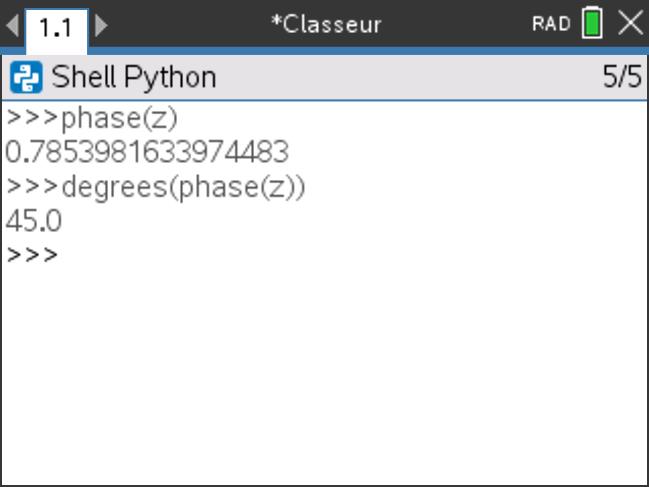Screen dimensions: 649x487
Task: Click the >>> symbols before degrees
Action: click(31, 187)
